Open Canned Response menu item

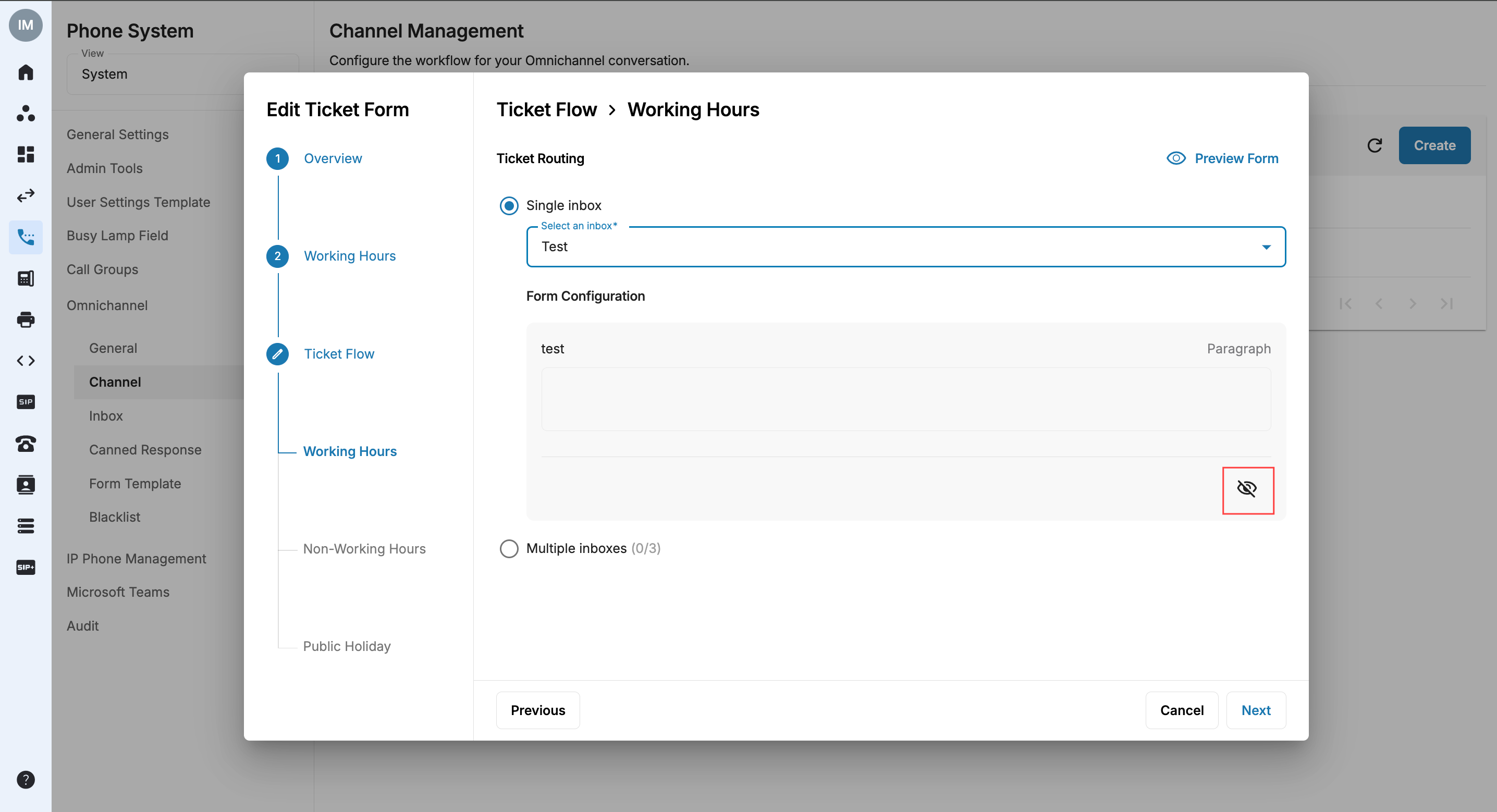[145, 450]
